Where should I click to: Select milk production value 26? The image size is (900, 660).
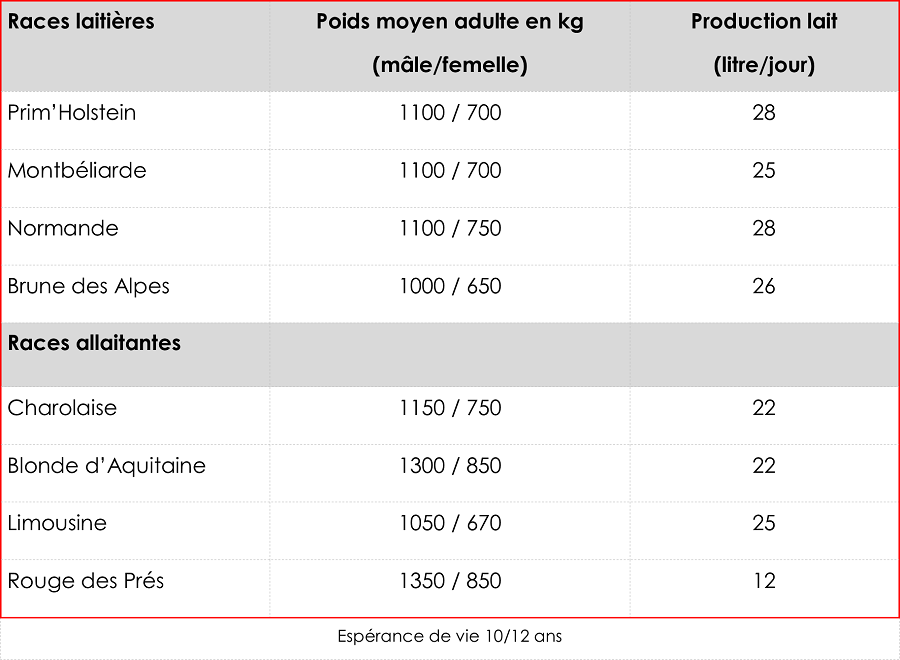tap(764, 286)
